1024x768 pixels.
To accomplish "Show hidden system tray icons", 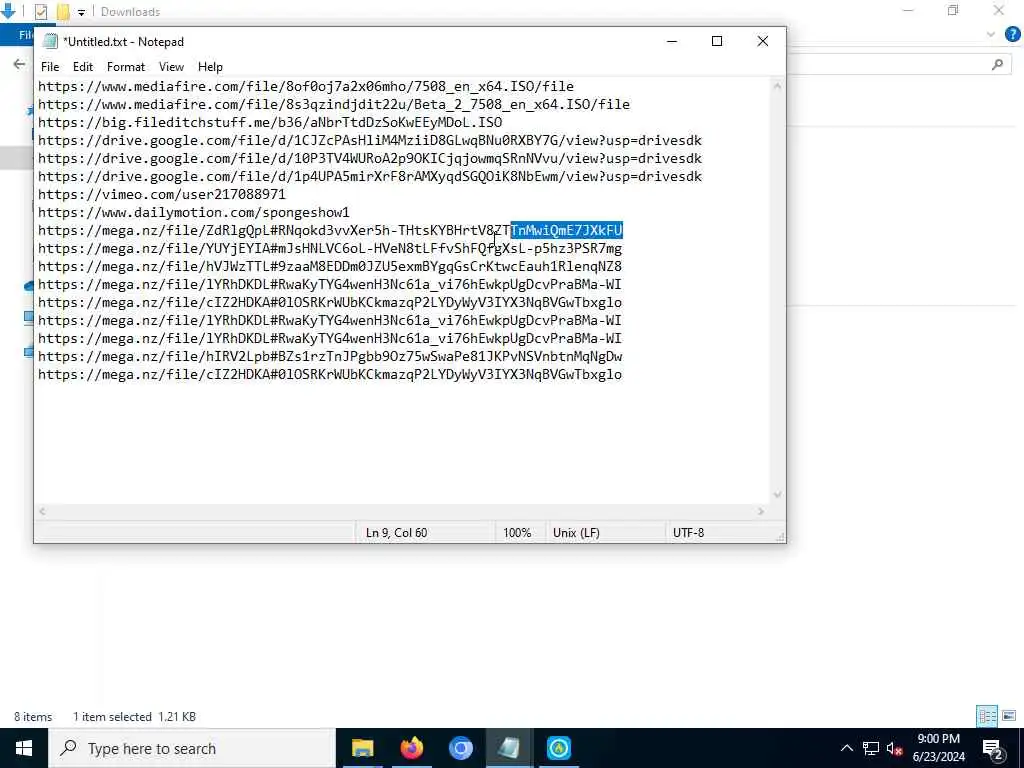I will (846, 748).
